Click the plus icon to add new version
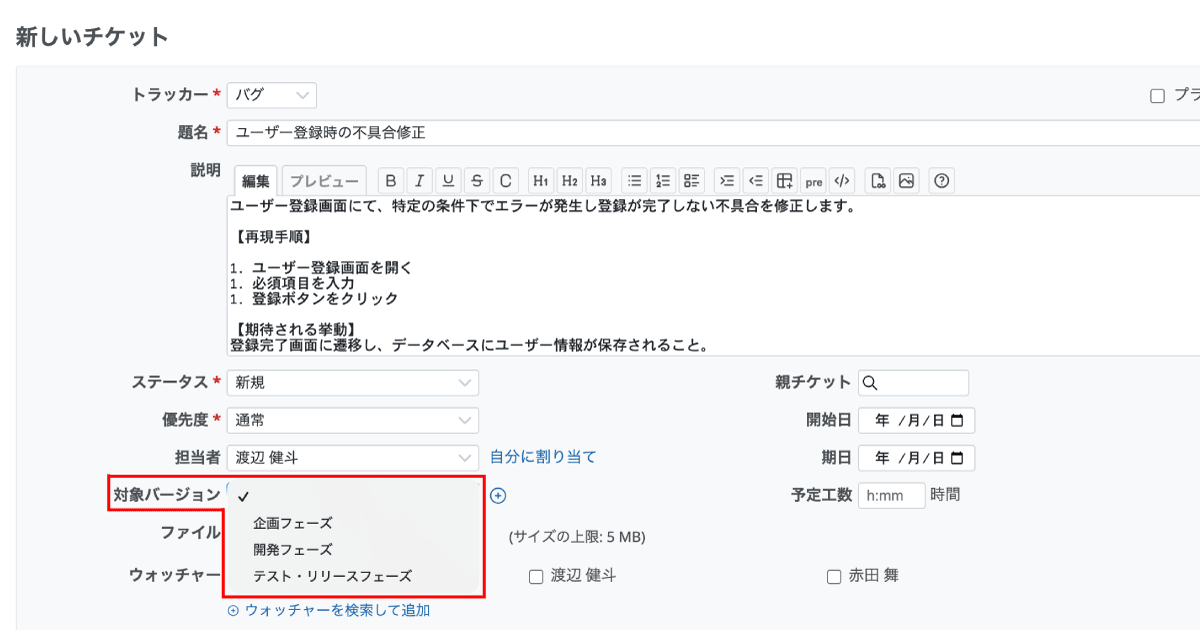 (498, 495)
